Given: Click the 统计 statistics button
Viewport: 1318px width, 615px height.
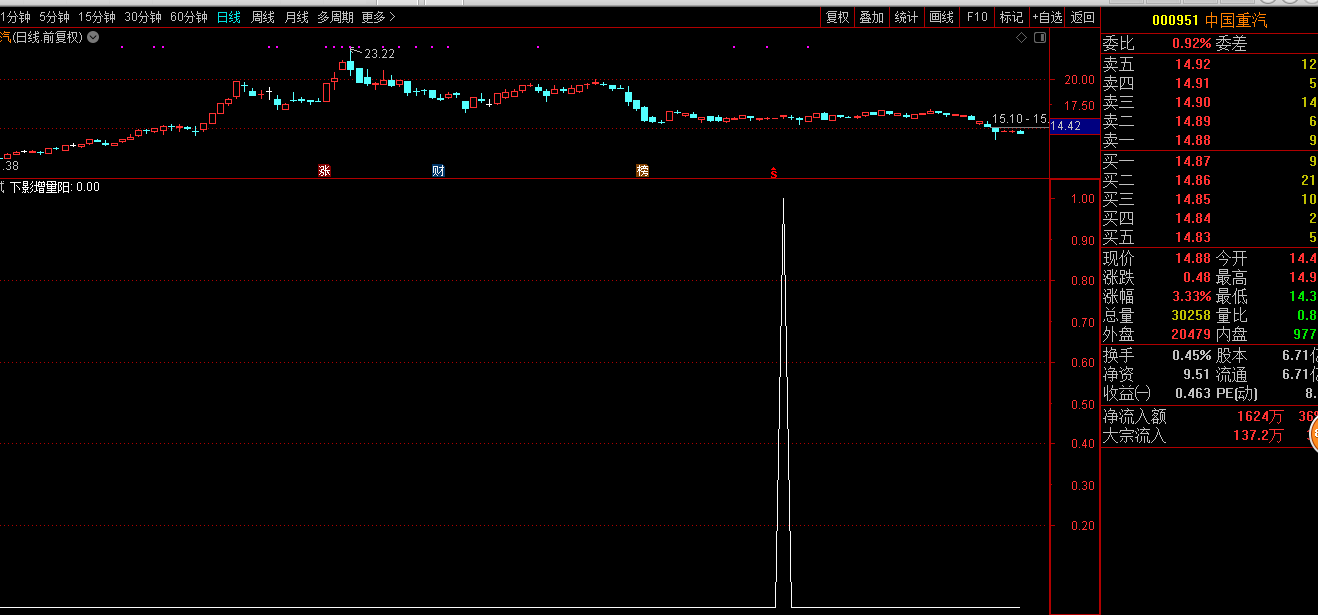Looking at the screenshot, I should click(x=906, y=17).
